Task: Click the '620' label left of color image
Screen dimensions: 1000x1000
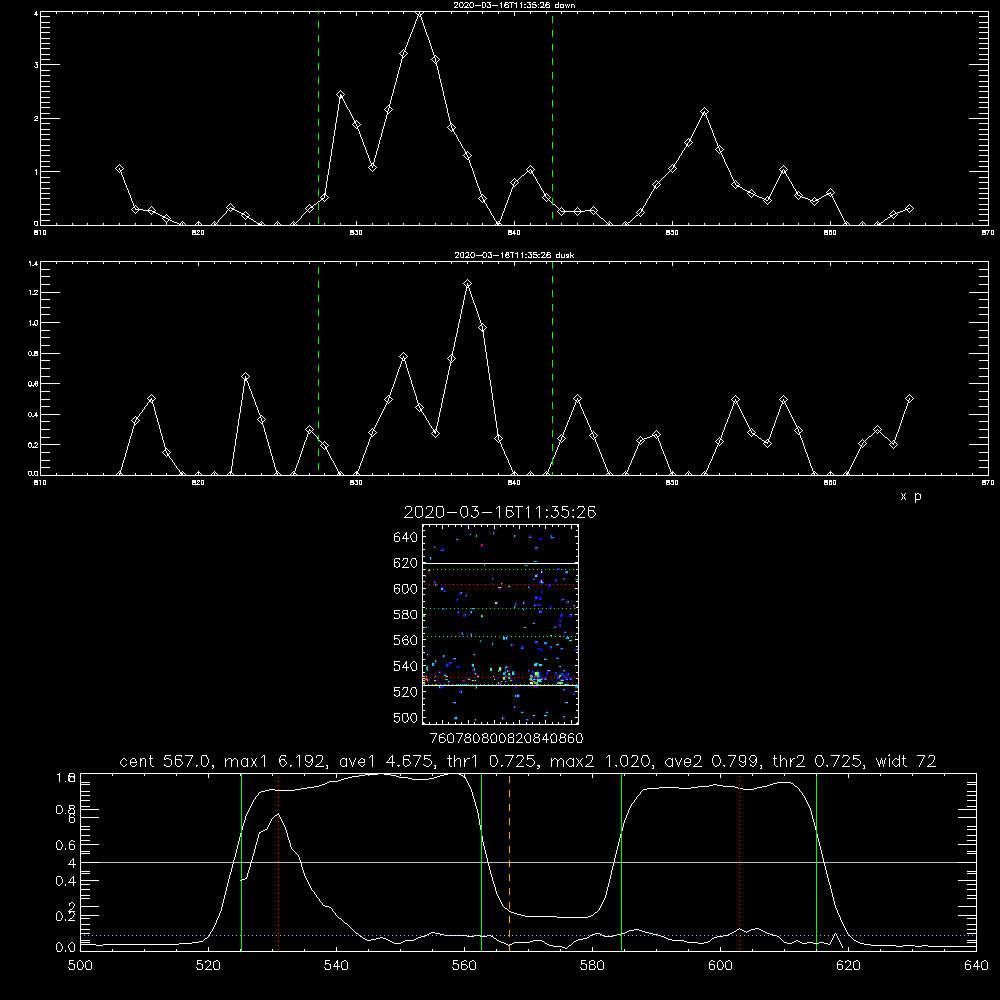Action: pos(406,563)
